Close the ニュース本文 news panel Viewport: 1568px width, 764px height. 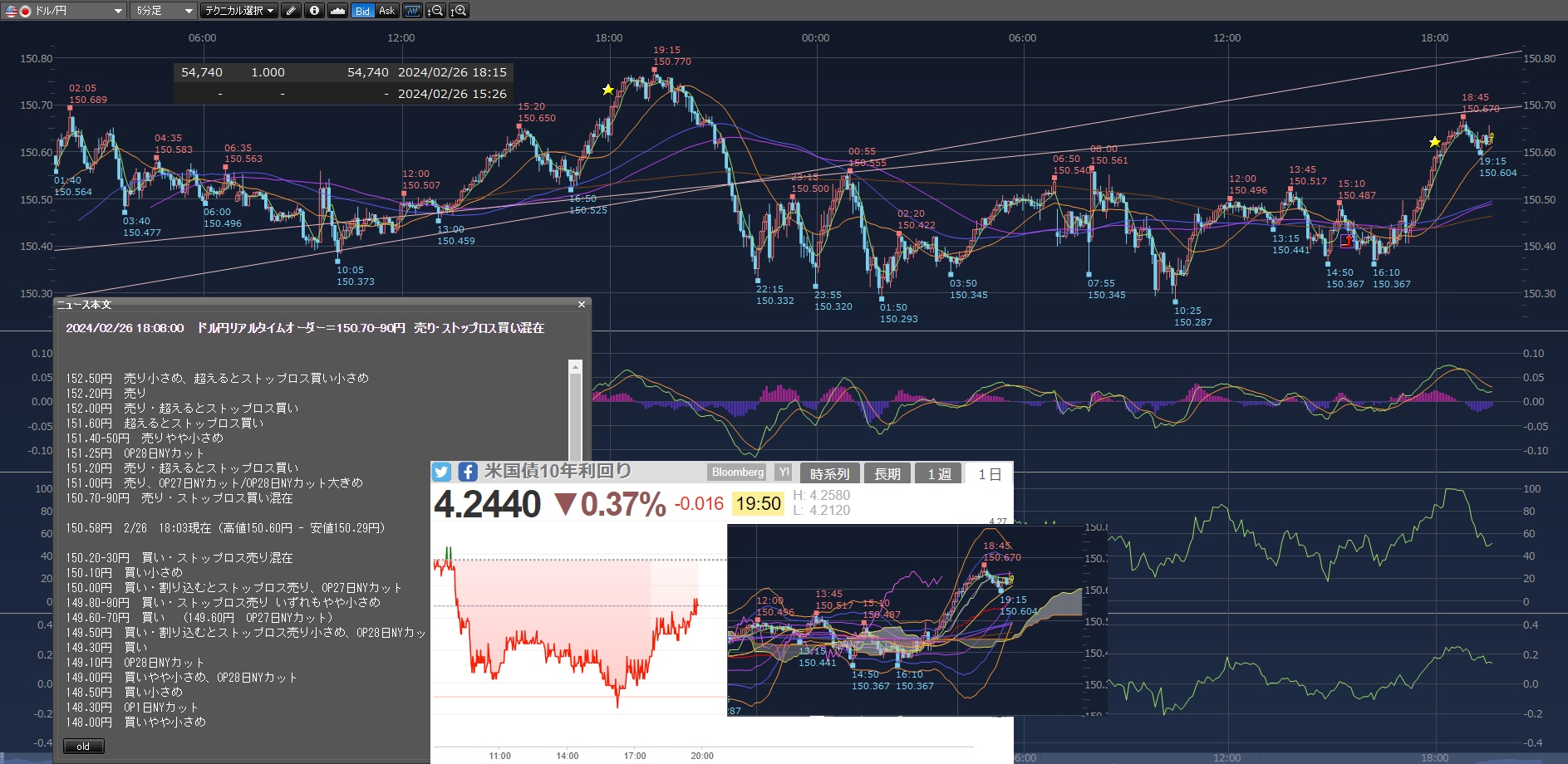click(x=582, y=305)
